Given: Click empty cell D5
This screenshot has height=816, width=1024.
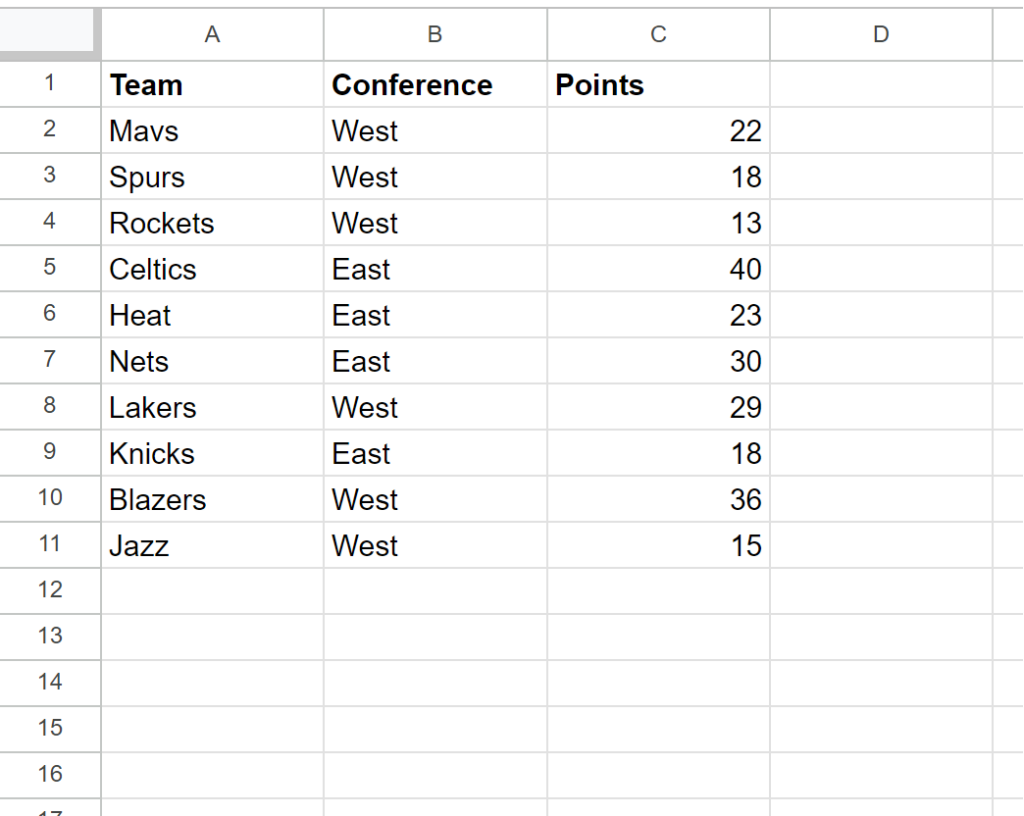Looking at the screenshot, I should [x=881, y=269].
